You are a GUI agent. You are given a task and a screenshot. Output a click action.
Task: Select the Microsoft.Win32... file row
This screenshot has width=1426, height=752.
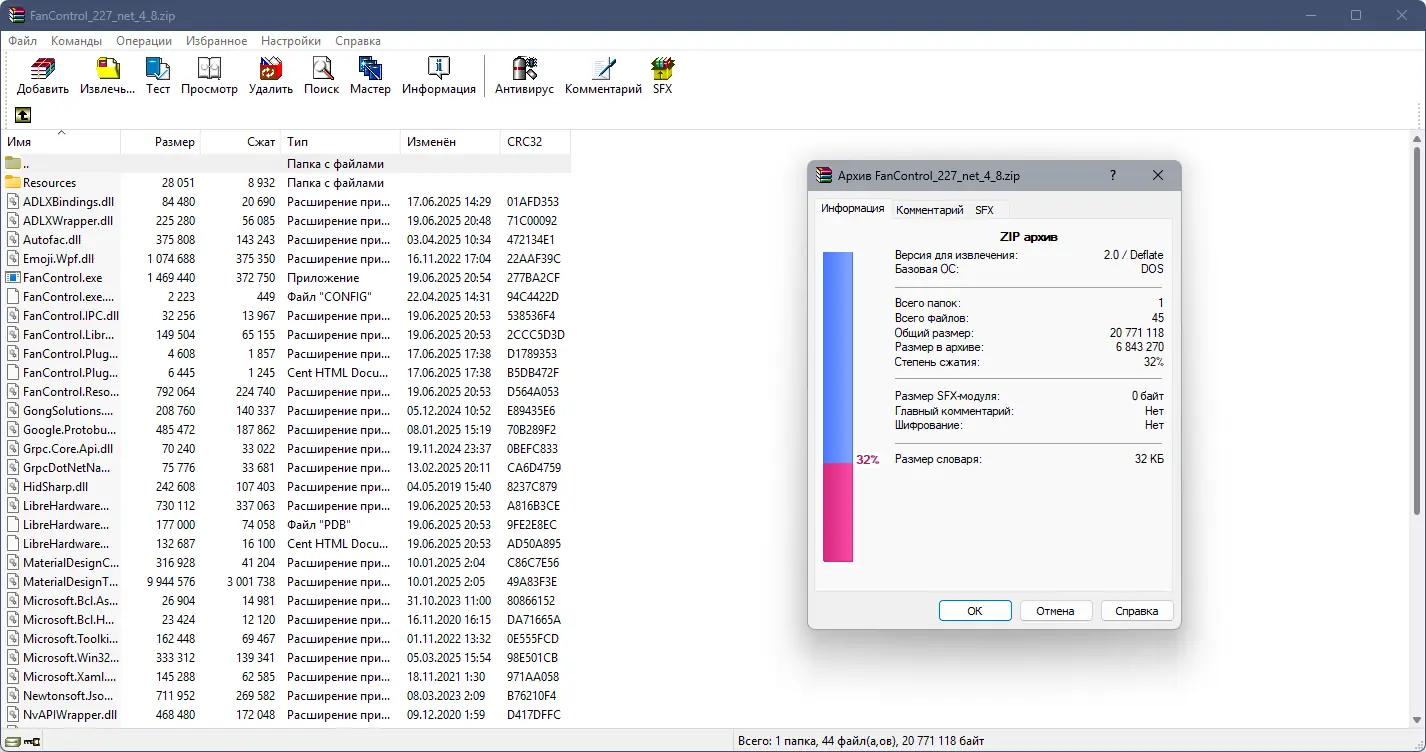286,657
